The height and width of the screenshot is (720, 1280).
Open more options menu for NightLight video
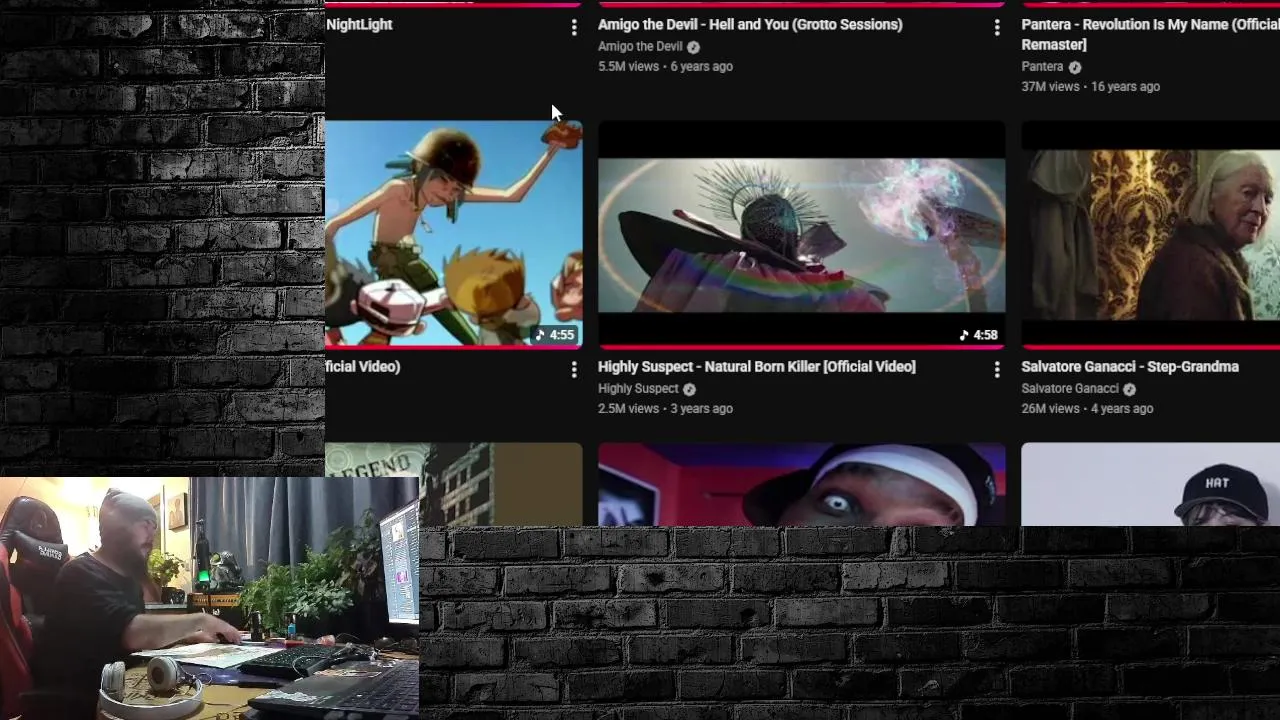click(x=574, y=28)
